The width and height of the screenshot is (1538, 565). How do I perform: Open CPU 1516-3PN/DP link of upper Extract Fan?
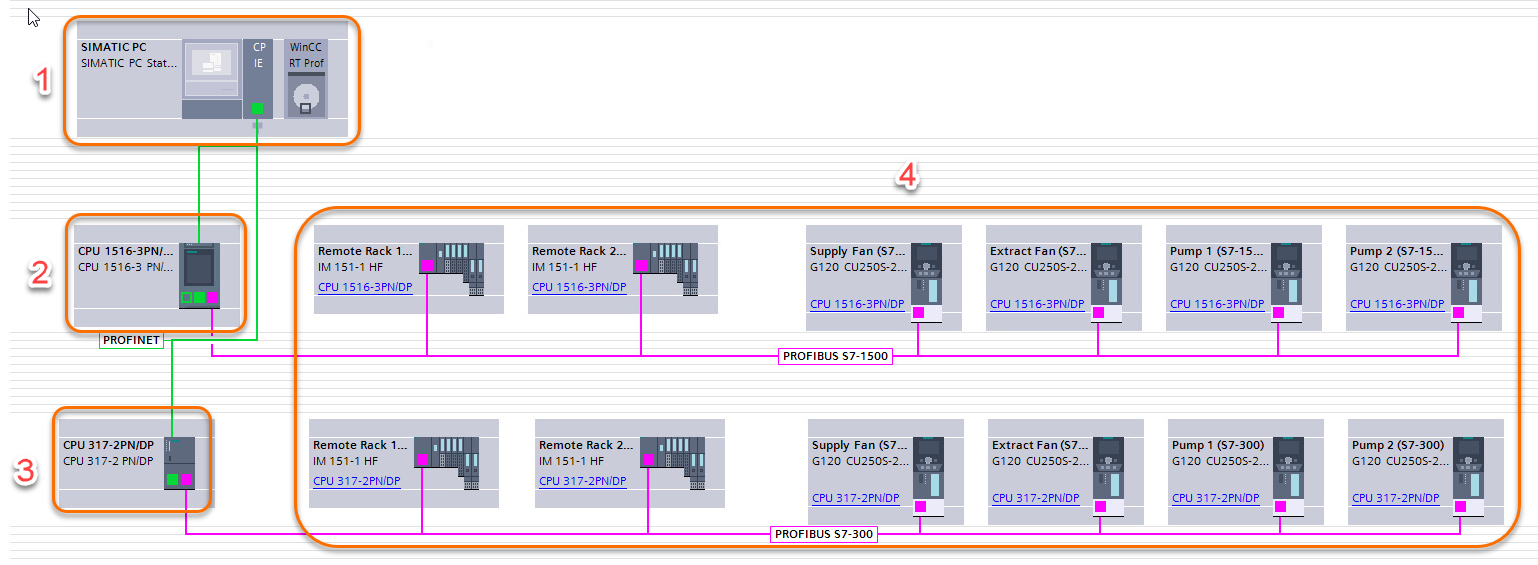point(1036,304)
